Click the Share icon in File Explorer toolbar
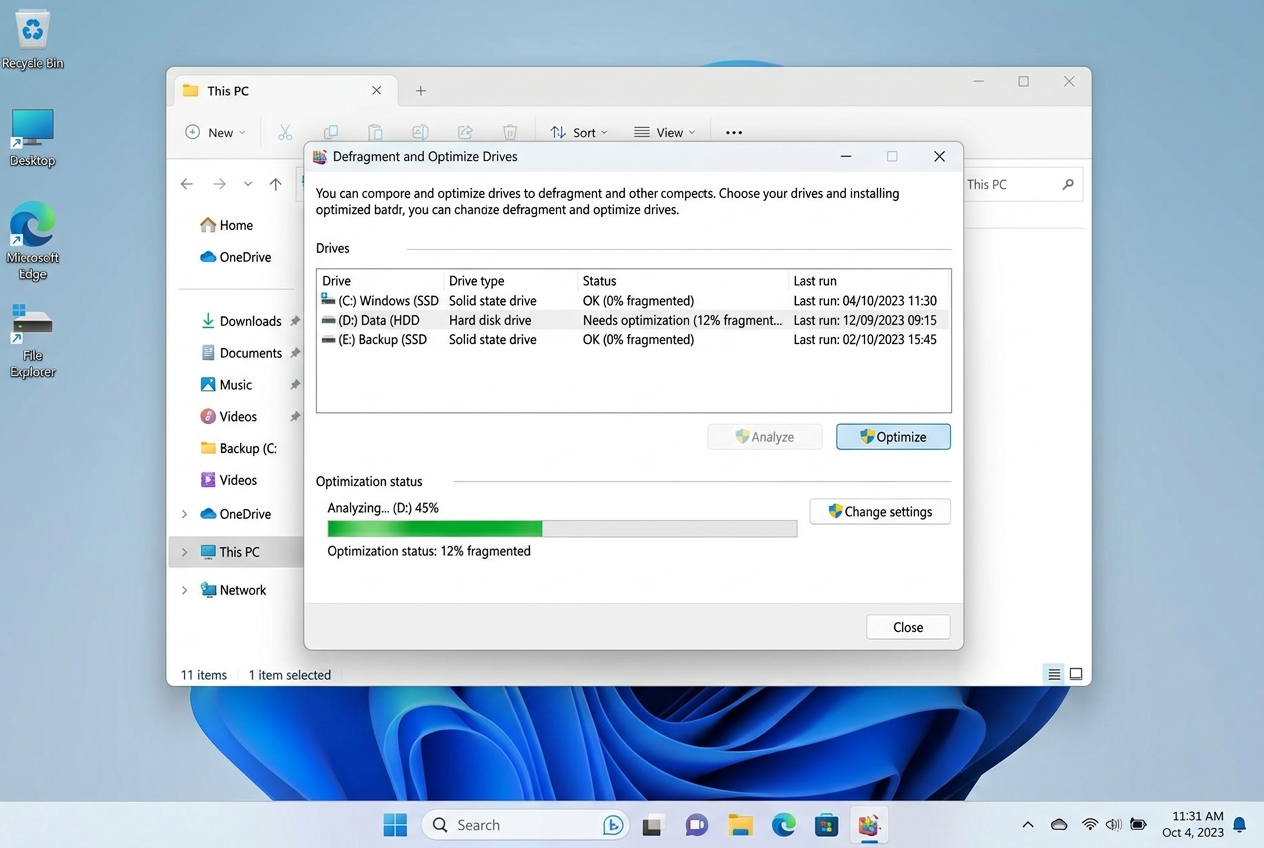This screenshot has width=1264, height=848. click(465, 132)
